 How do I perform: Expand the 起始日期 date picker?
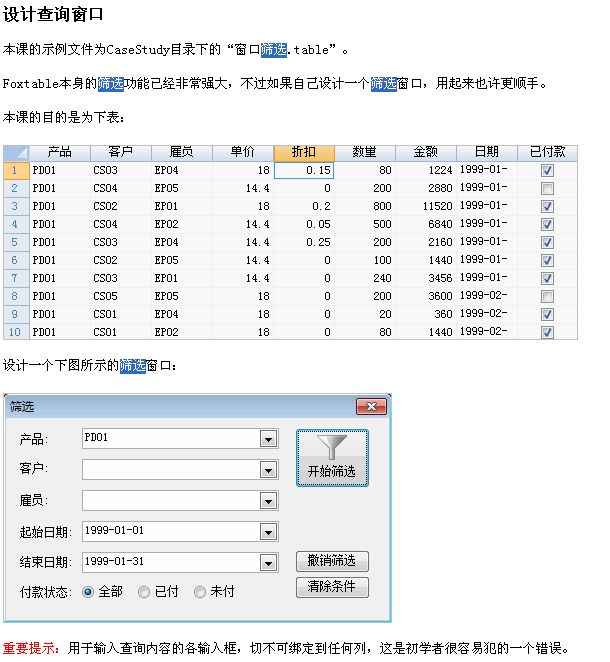[267, 532]
